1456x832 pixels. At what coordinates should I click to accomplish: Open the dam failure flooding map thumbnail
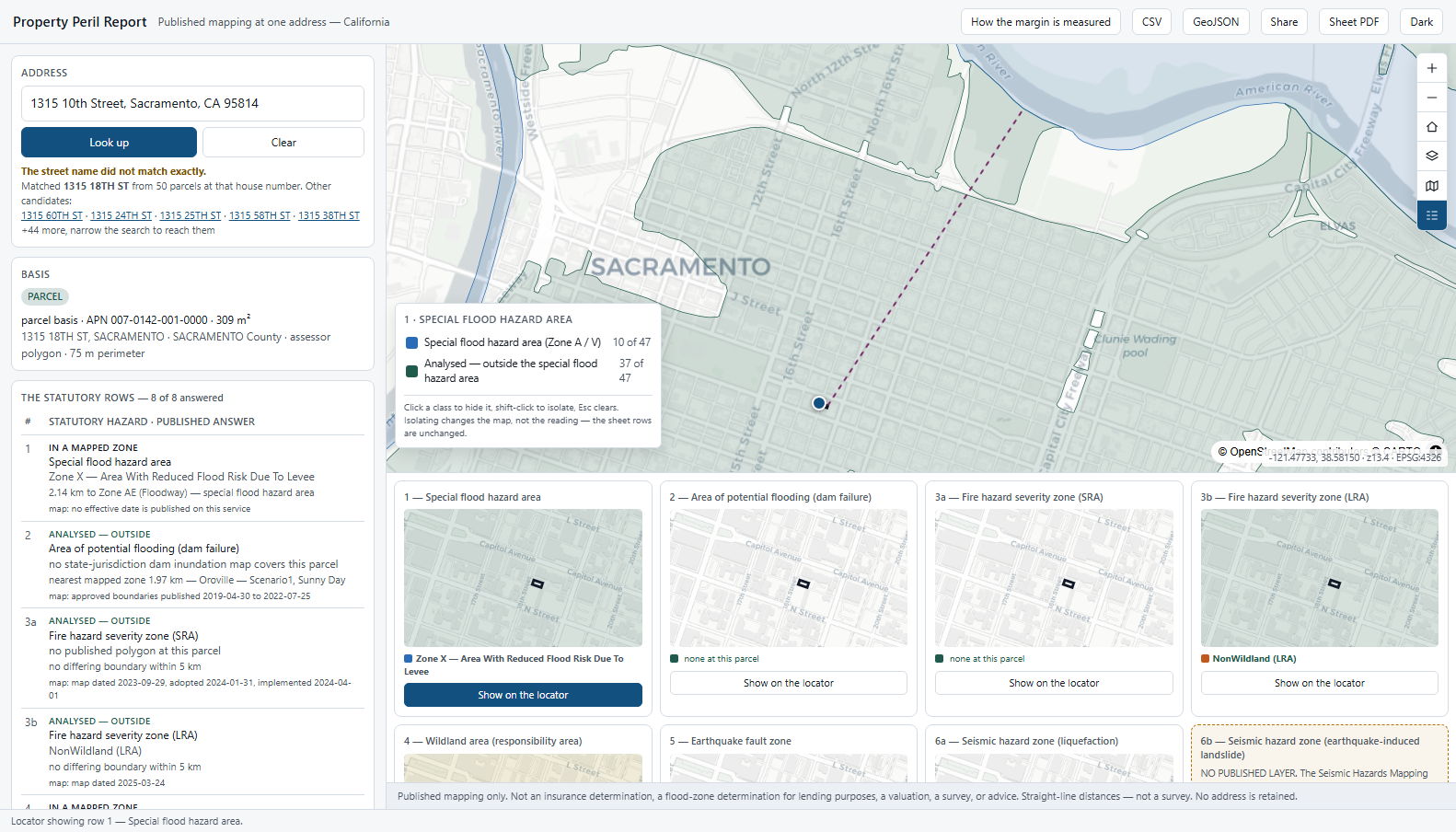click(x=789, y=578)
